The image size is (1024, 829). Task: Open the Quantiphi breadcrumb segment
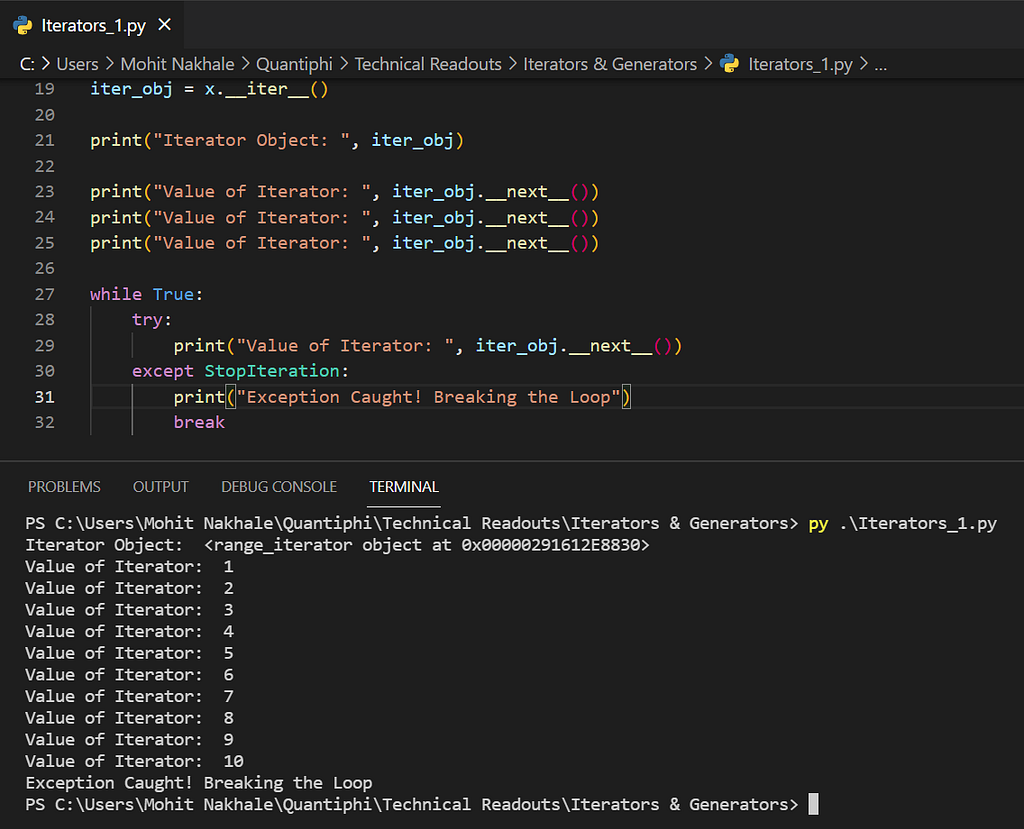pyautogui.click(x=294, y=64)
